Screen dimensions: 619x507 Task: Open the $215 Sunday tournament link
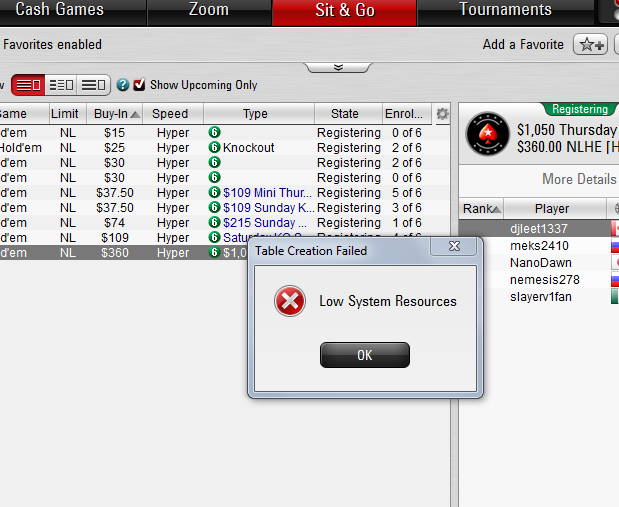[265, 223]
